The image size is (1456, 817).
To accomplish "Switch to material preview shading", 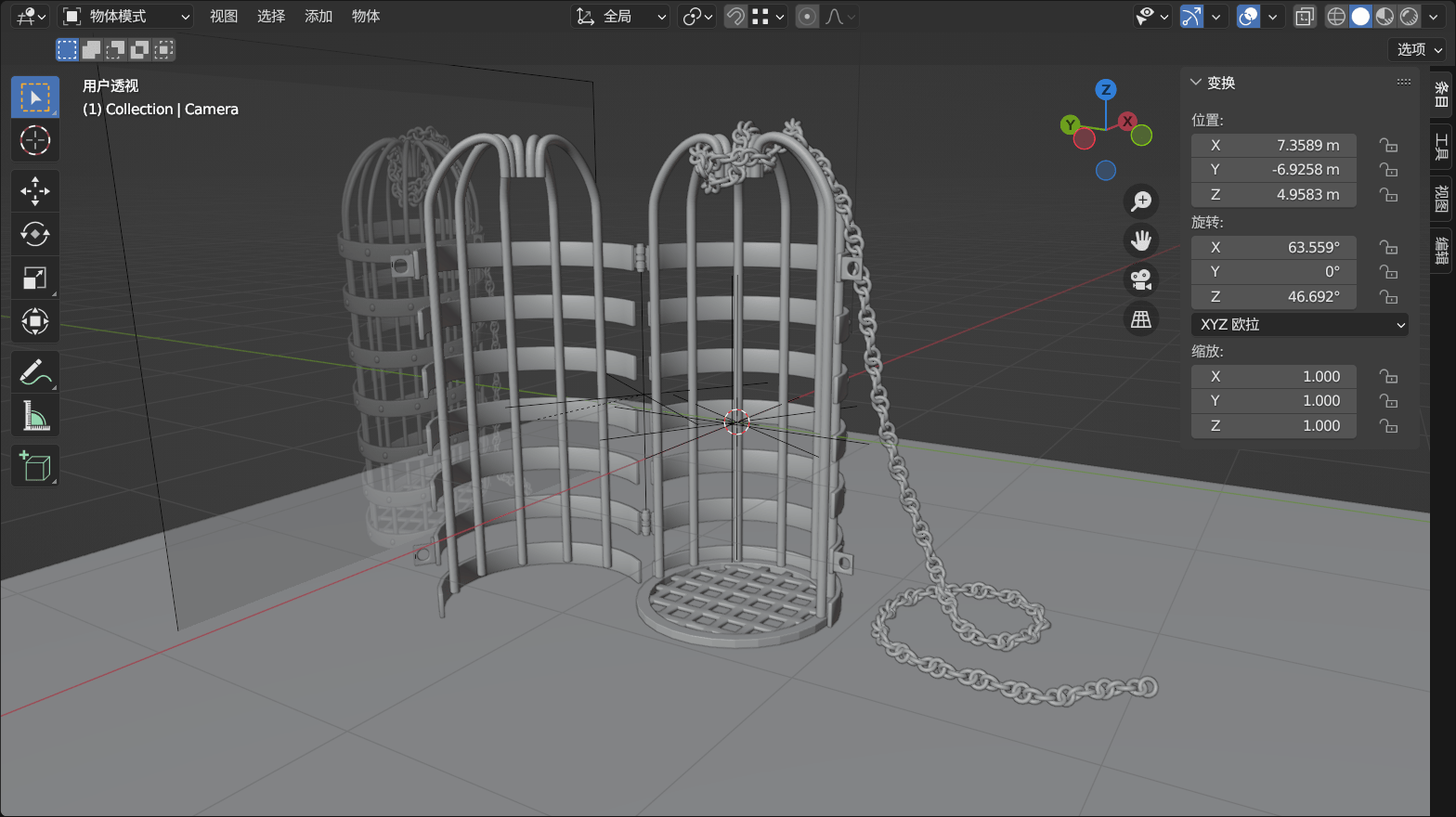I will pyautogui.click(x=1384, y=16).
